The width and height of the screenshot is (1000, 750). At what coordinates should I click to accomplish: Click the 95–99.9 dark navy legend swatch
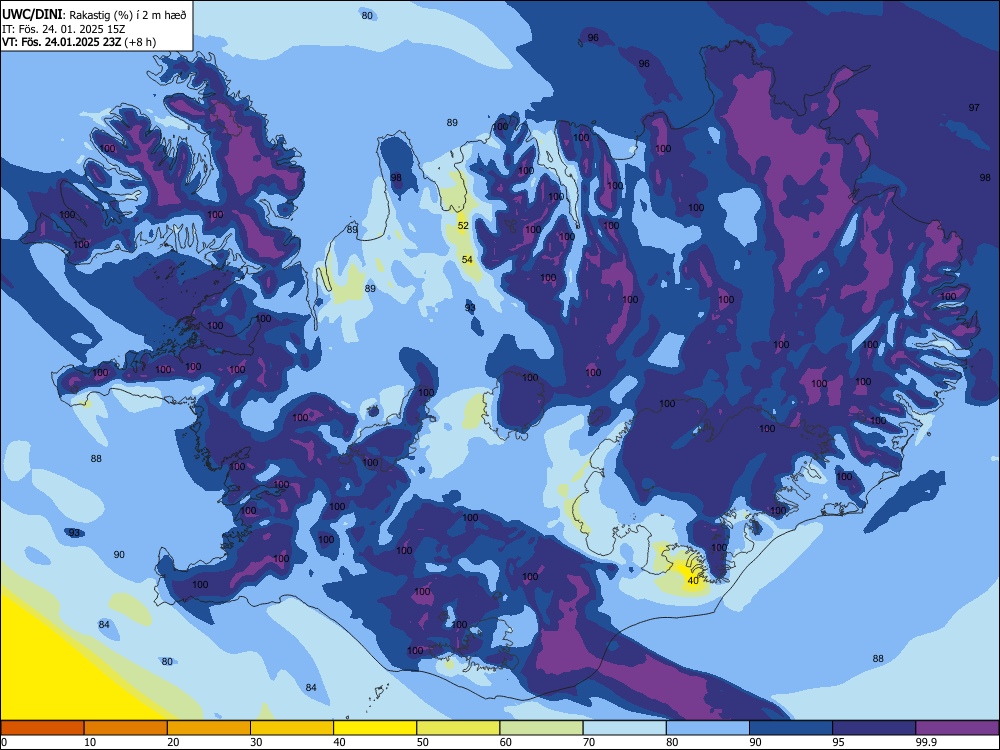click(874, 728)
